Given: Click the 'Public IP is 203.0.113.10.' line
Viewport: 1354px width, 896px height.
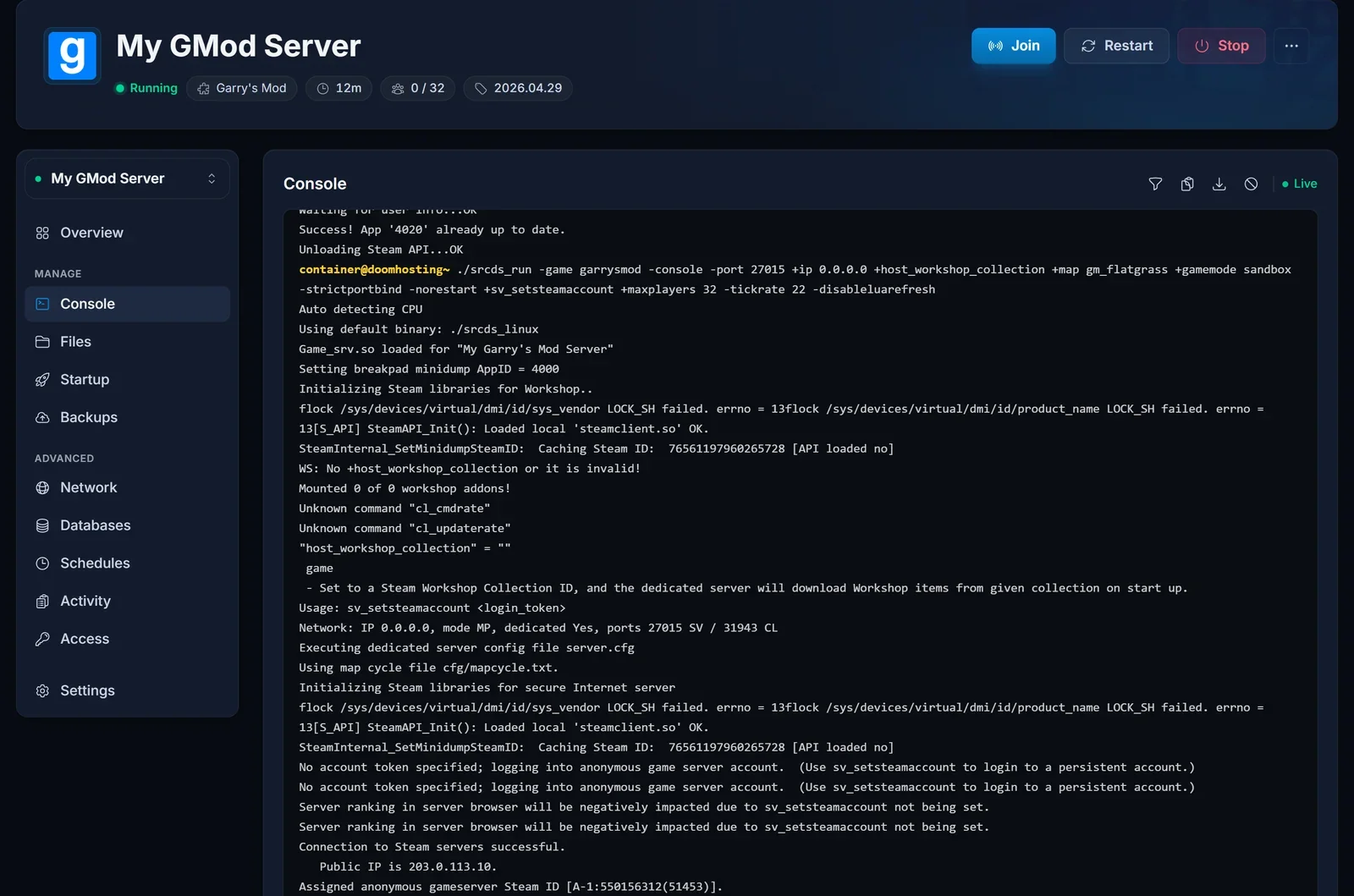Looking at the screenshot, I should tap(408, 866).
